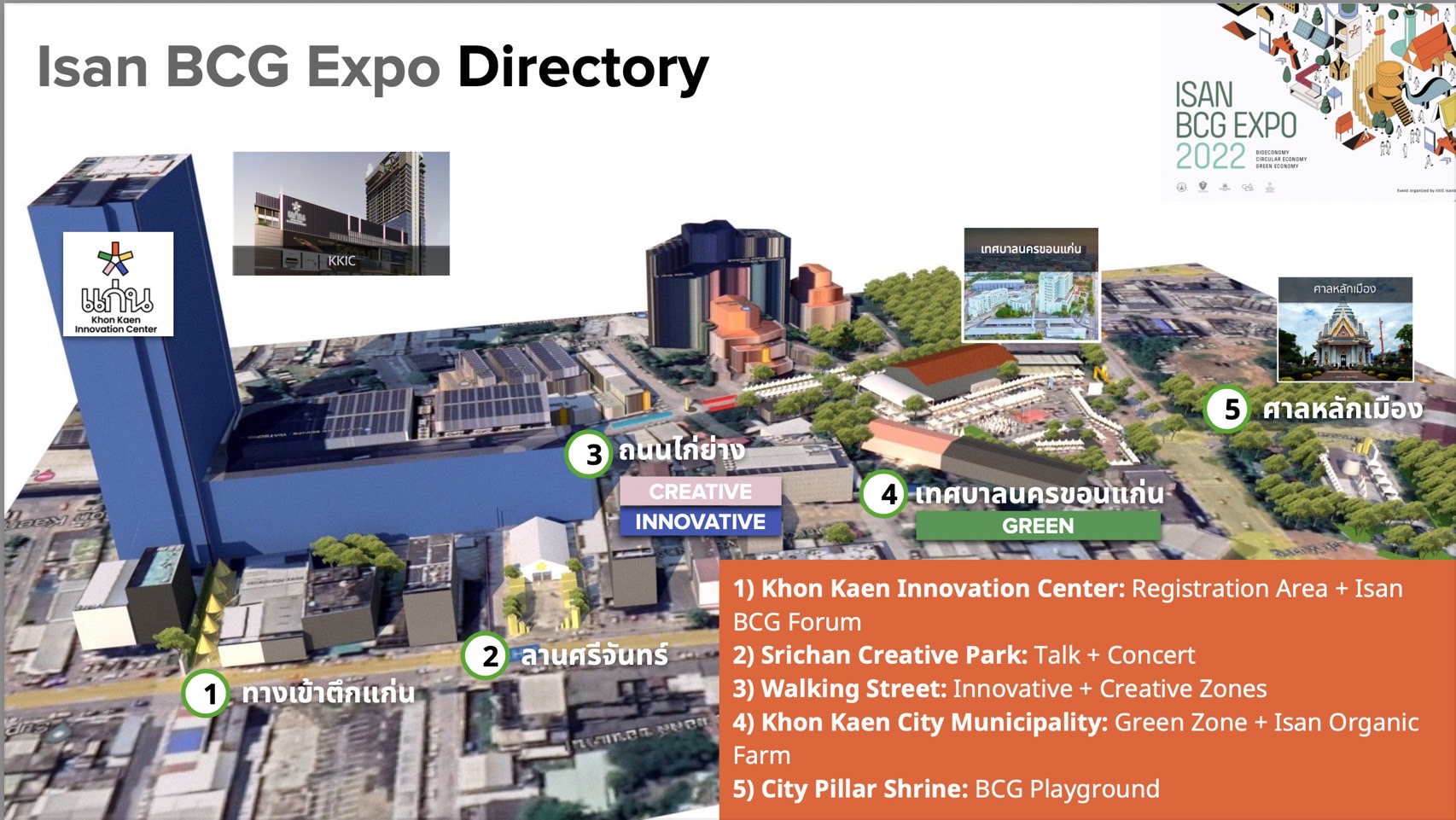Click the Khon Kaen City Municipality legend entry
1456x820 pixels.
click(1075, 738)
